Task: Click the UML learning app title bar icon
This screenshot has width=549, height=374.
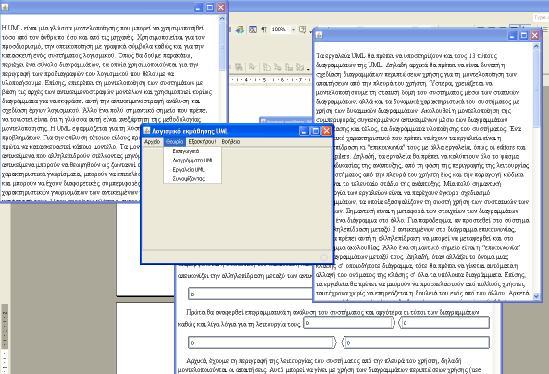Action: 147,131
